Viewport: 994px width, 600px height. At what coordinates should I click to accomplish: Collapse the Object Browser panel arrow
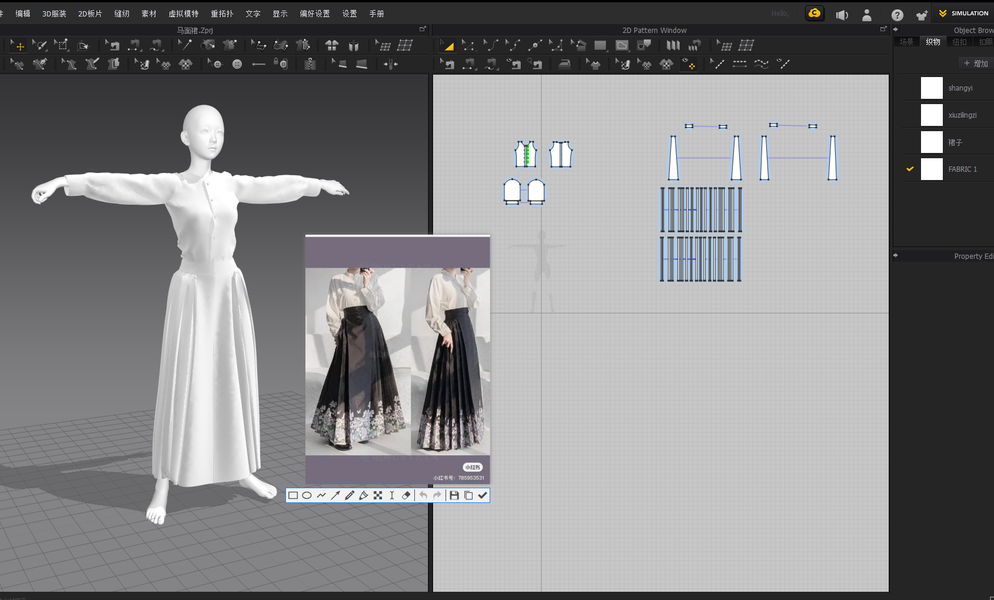coord(896,30)
